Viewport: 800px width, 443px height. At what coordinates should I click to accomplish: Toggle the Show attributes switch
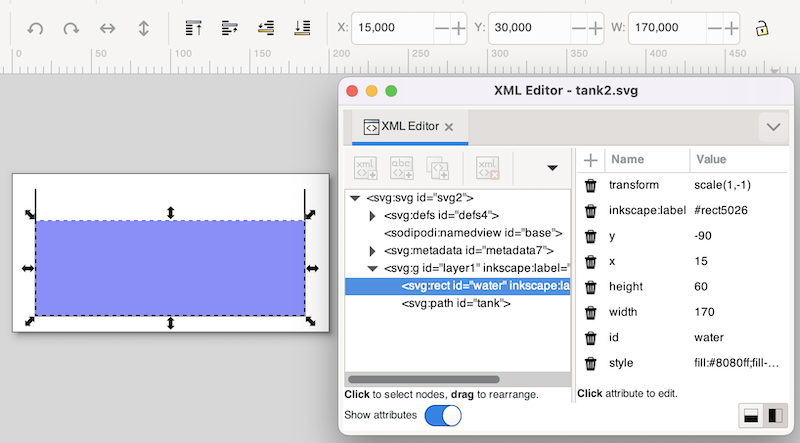coord(443,415)
